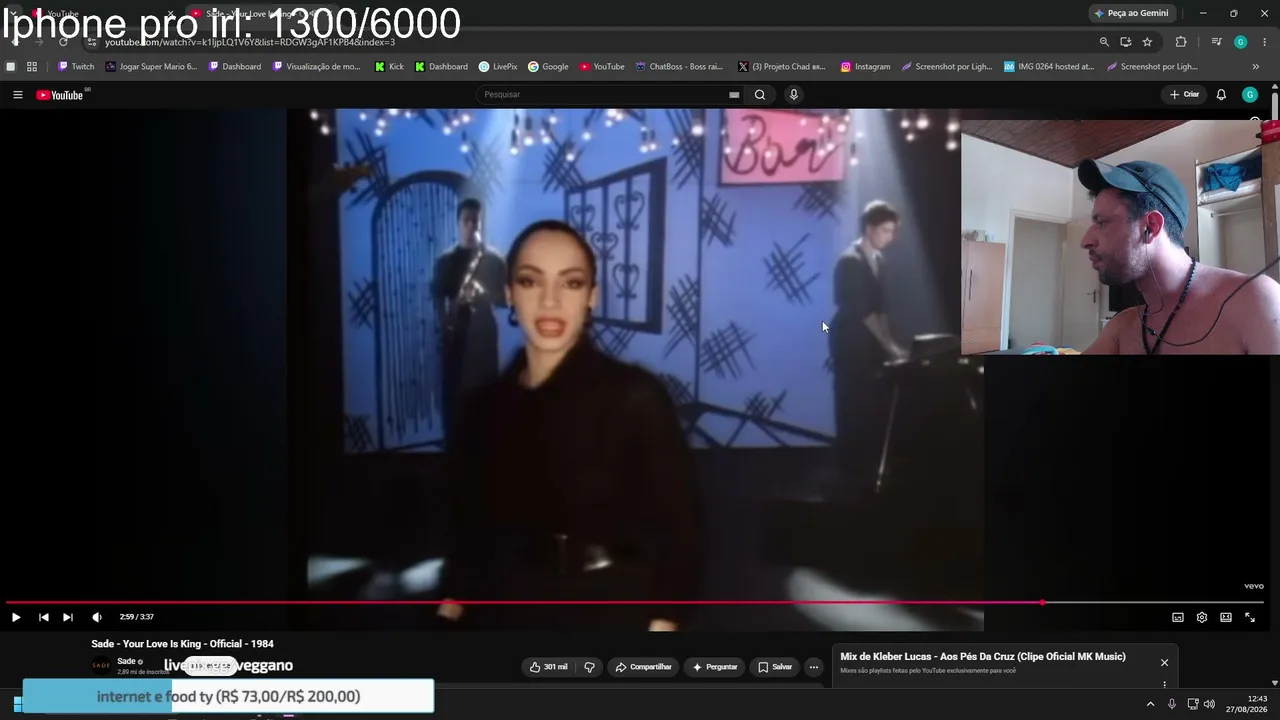This screenshot has height=720, width=1280.
Task: Open the IMG 0264 hosted at bookmark
Action: click(1049, 67)
